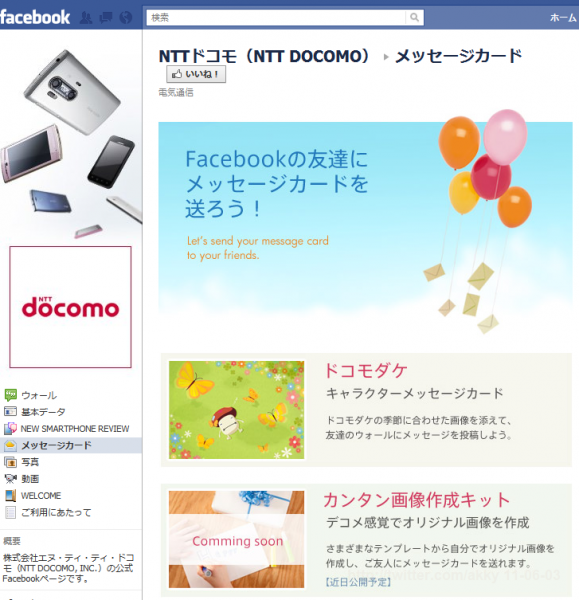Click the search magnifier icon

tap(414, 17)
